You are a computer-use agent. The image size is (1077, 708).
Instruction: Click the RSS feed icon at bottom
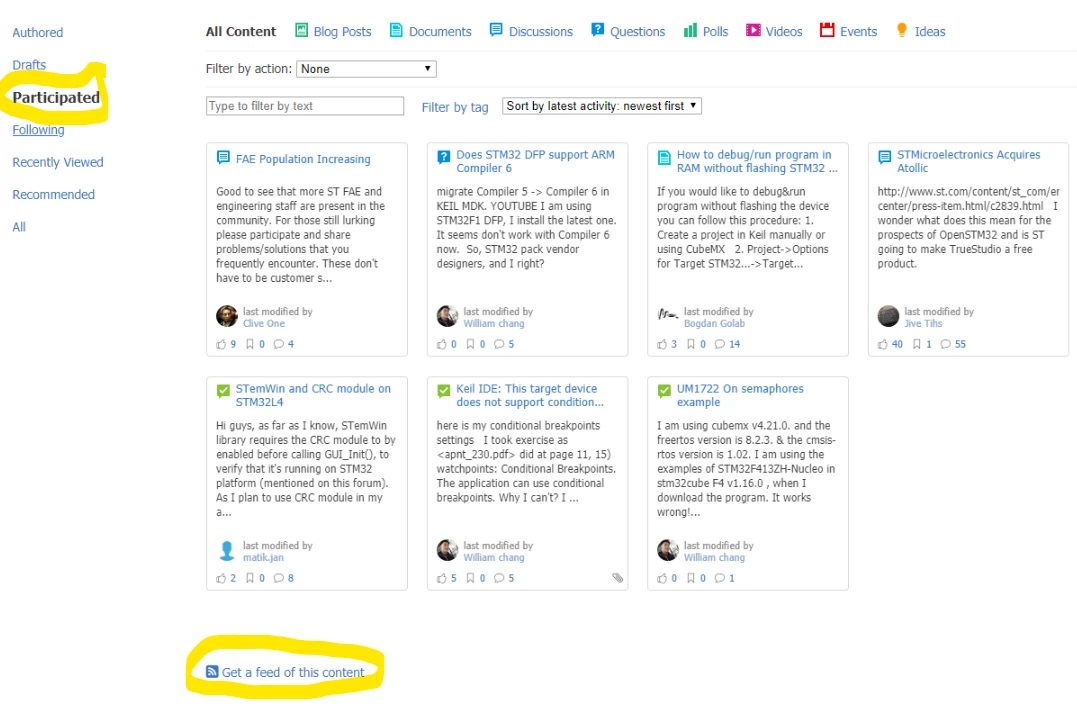click(x=212, y=672)
